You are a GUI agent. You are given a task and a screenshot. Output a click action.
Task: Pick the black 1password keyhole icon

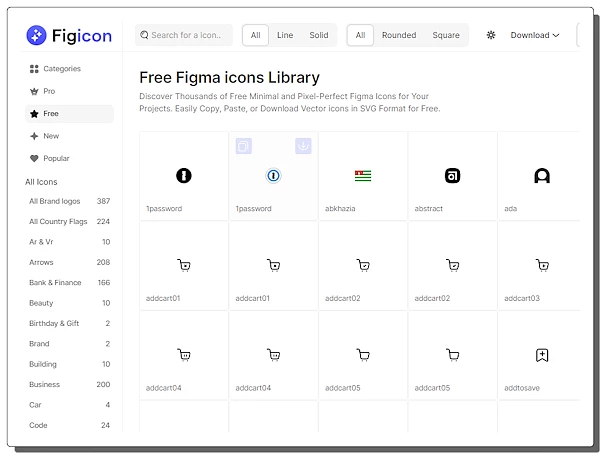point(183,176)
